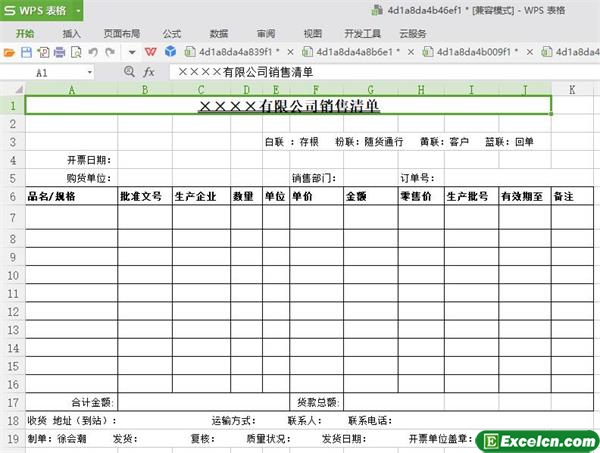The image size is (600, 453).
Task: Click the 零售价 header cell
Action: tap(421, 196)
